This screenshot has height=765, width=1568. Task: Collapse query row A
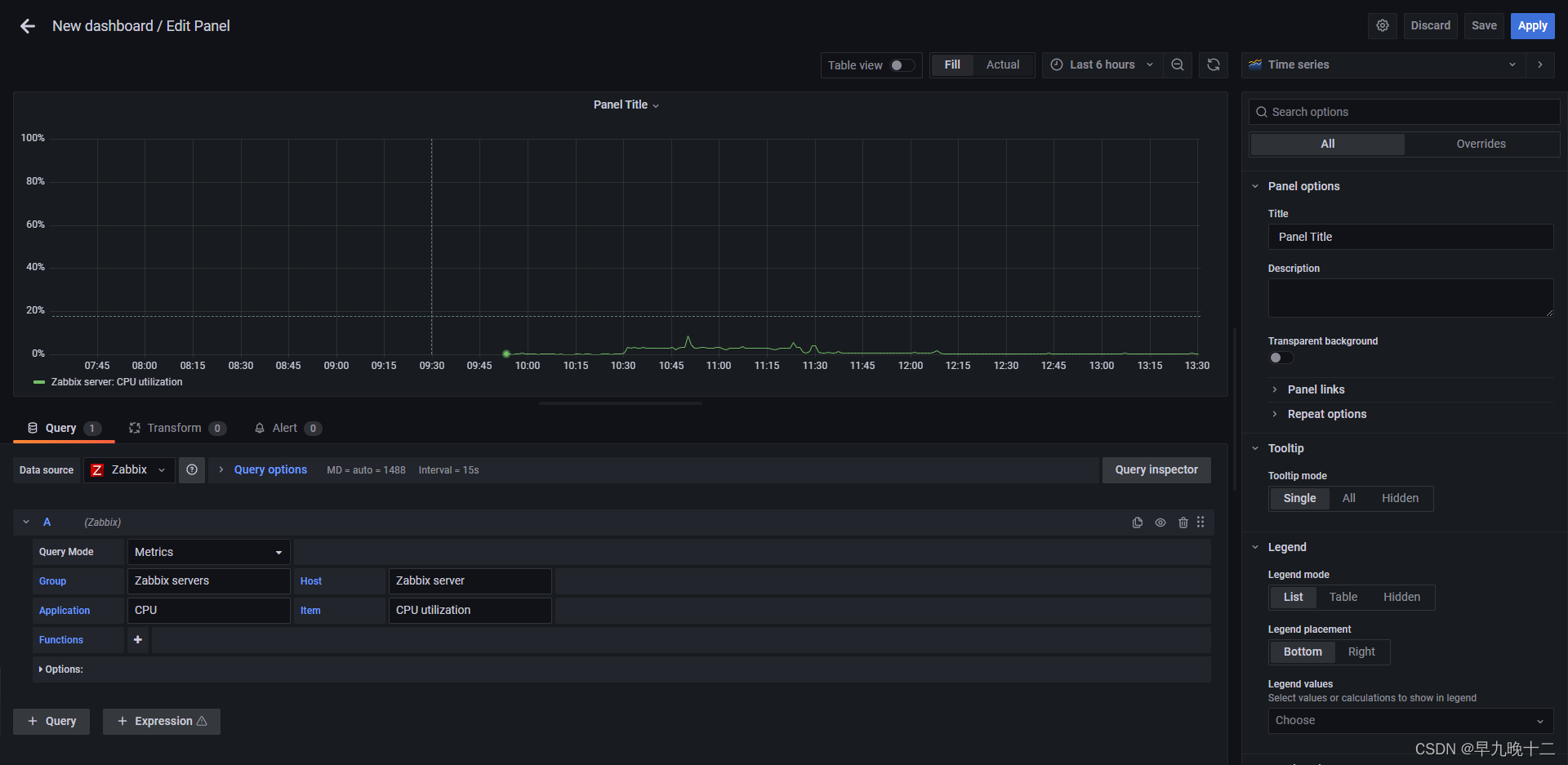click(26, 522)
